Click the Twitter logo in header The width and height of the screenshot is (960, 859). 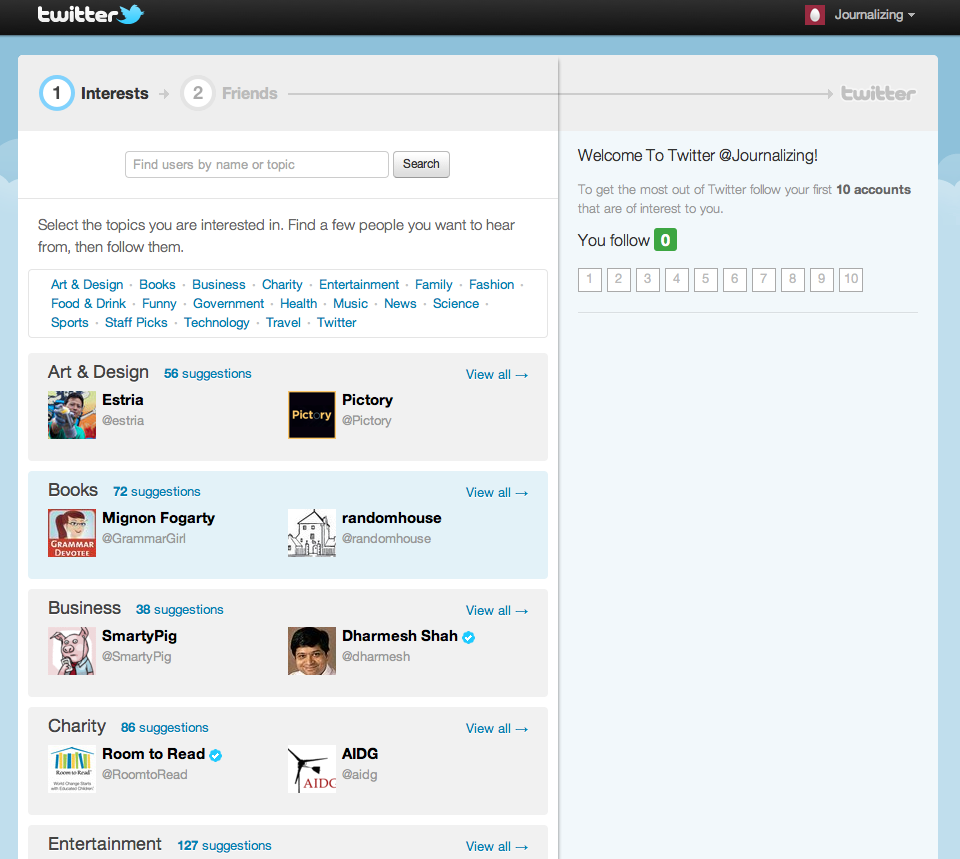click(x=91, y=14)
